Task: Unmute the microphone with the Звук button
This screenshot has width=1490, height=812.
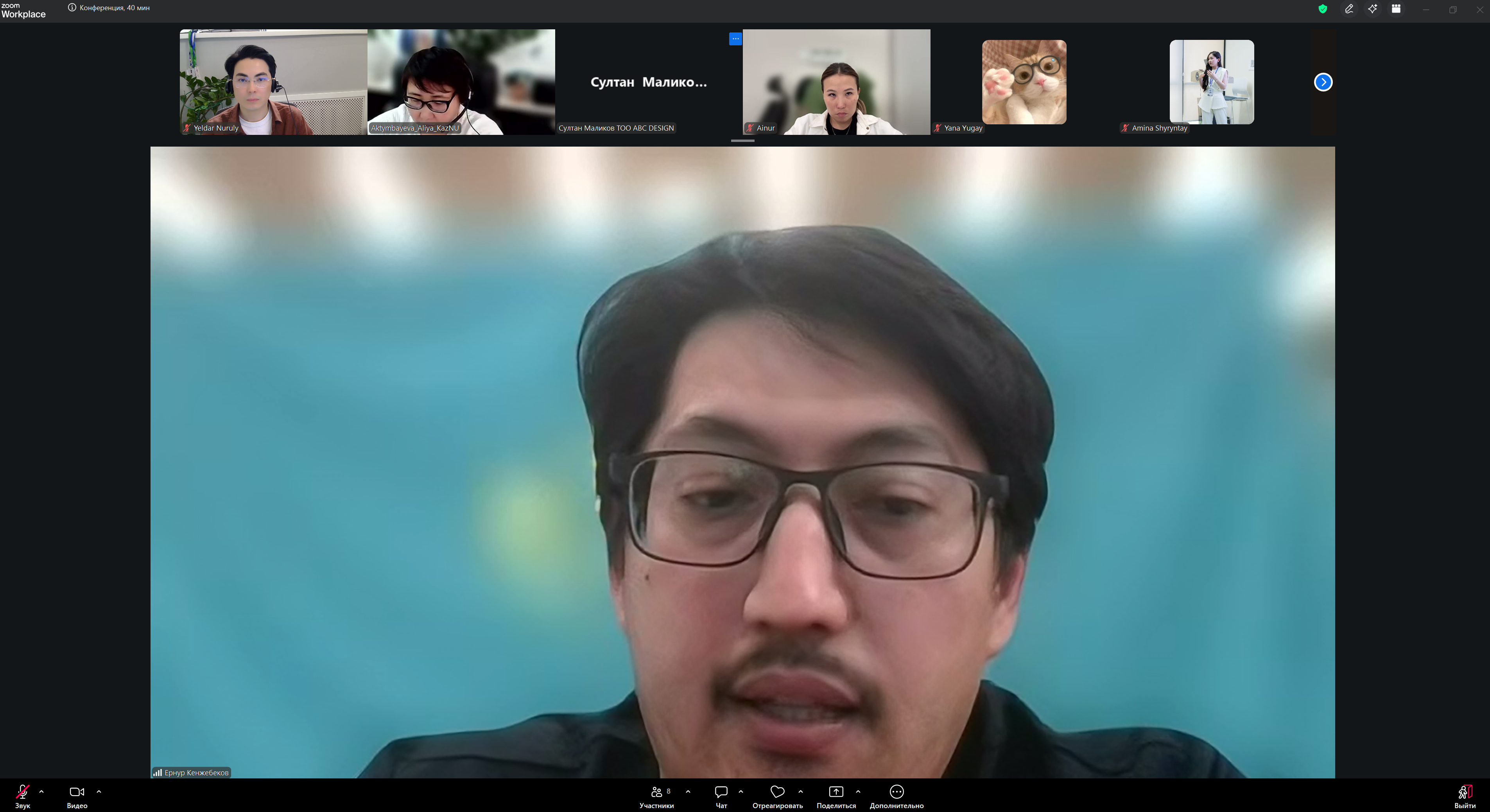Action: coord(23,796)
